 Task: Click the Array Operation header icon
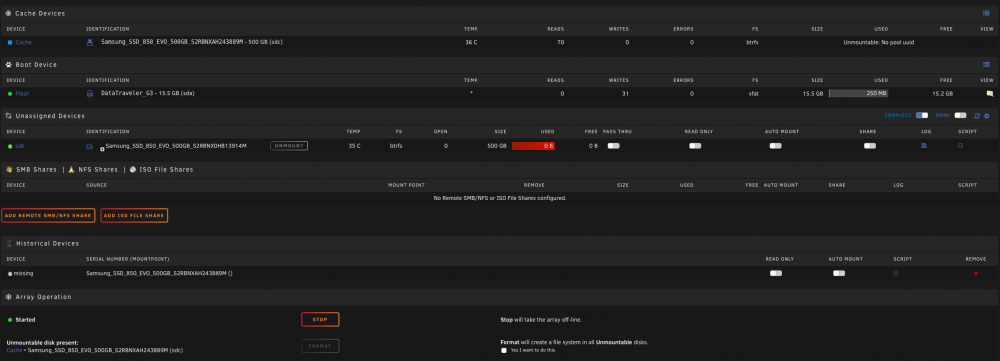click(x=8, y=297)
